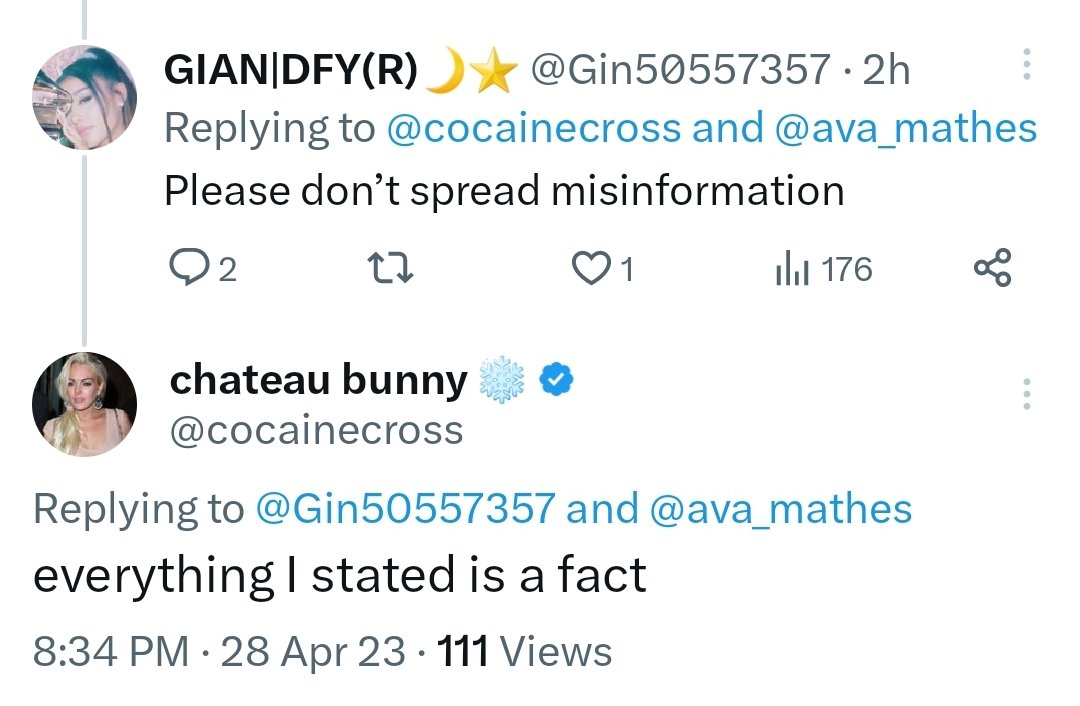Click the blue verified checkmark badge

point(557,380)
